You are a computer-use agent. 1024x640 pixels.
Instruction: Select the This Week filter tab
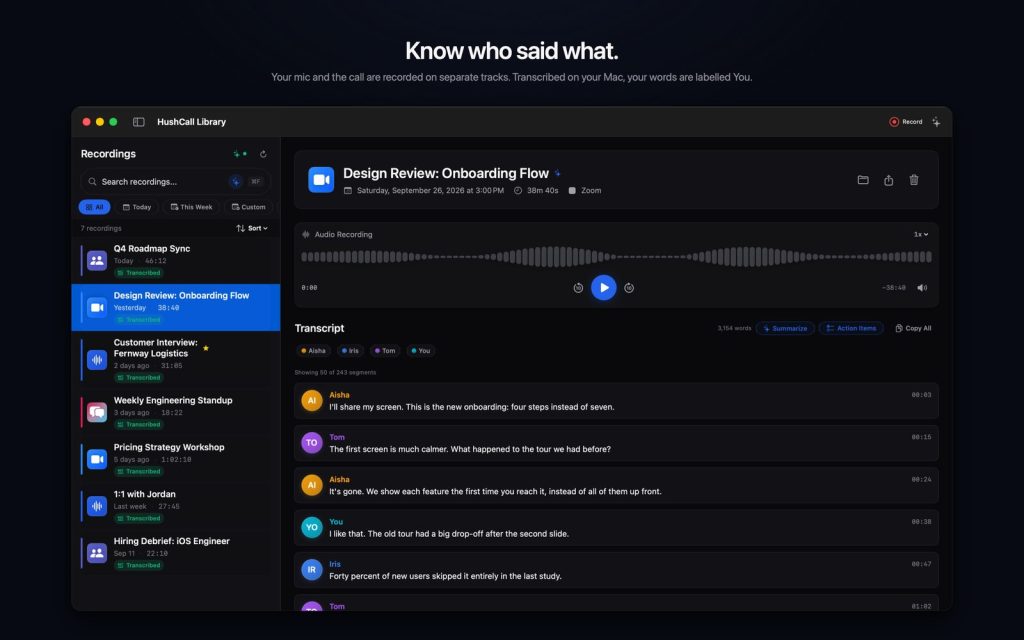pyautogui.click(x=191, y=207)
